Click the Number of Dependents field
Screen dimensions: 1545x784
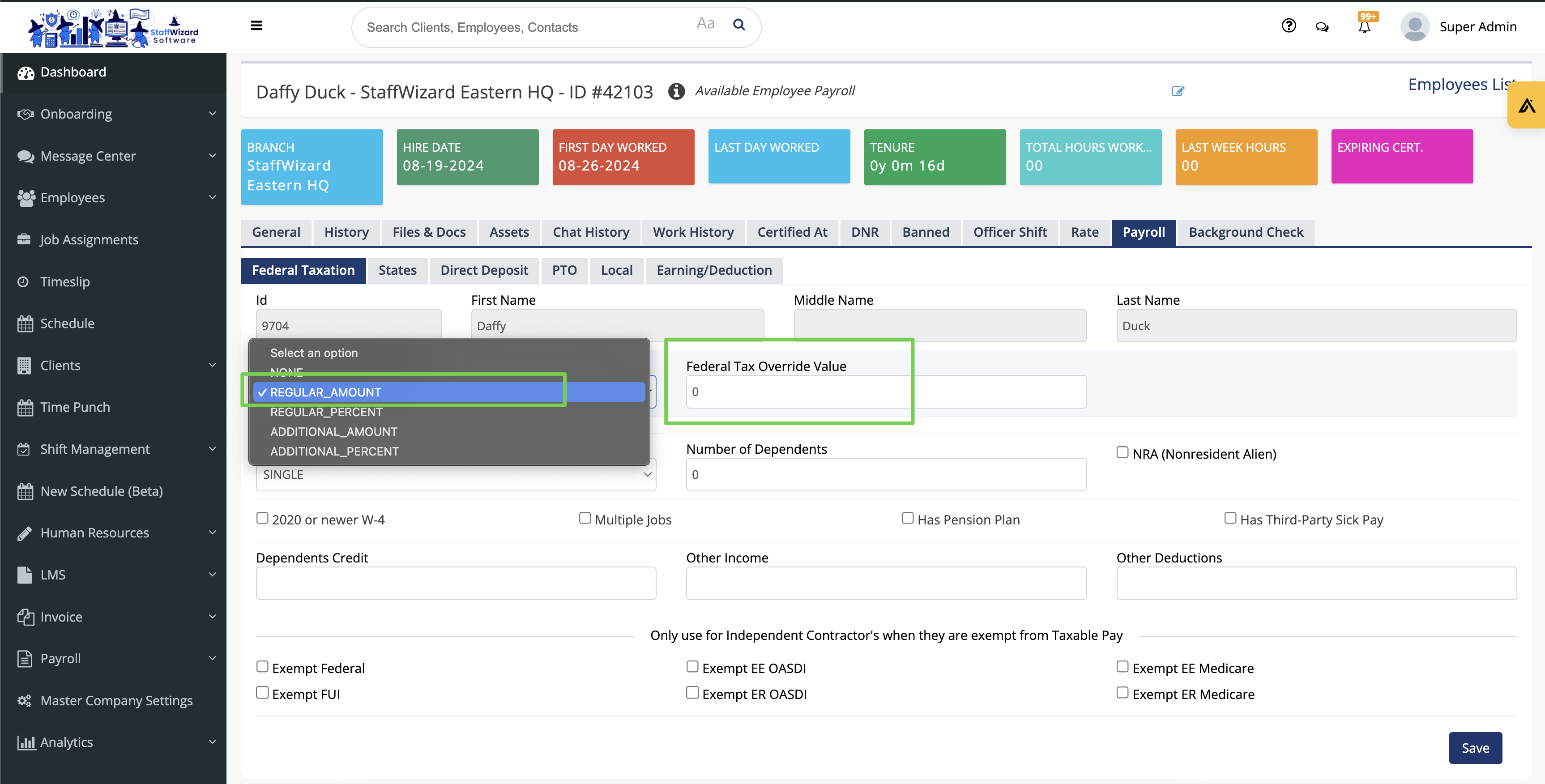pos(886,475)
